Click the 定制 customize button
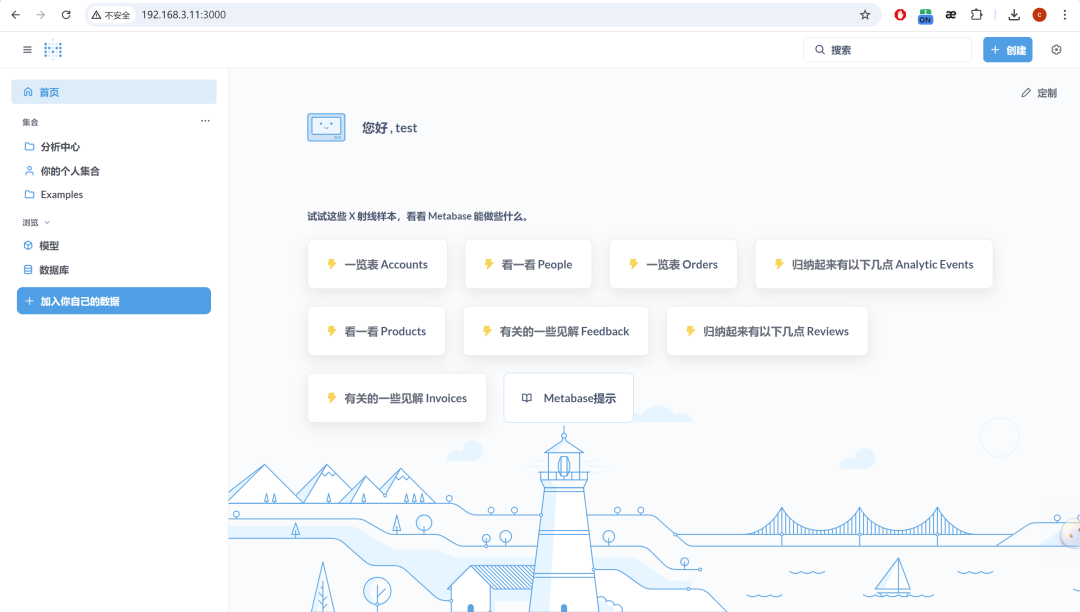This screenshot has height=612, width=1080. (x=1039, y=93)
